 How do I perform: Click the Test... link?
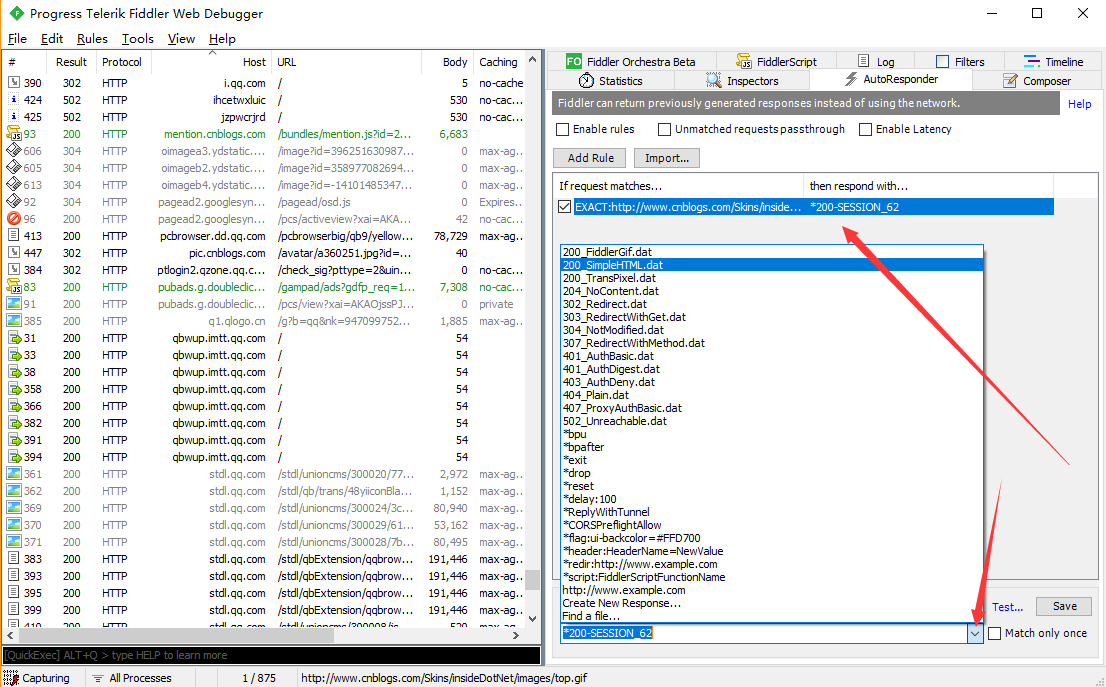click(1007, 607)
